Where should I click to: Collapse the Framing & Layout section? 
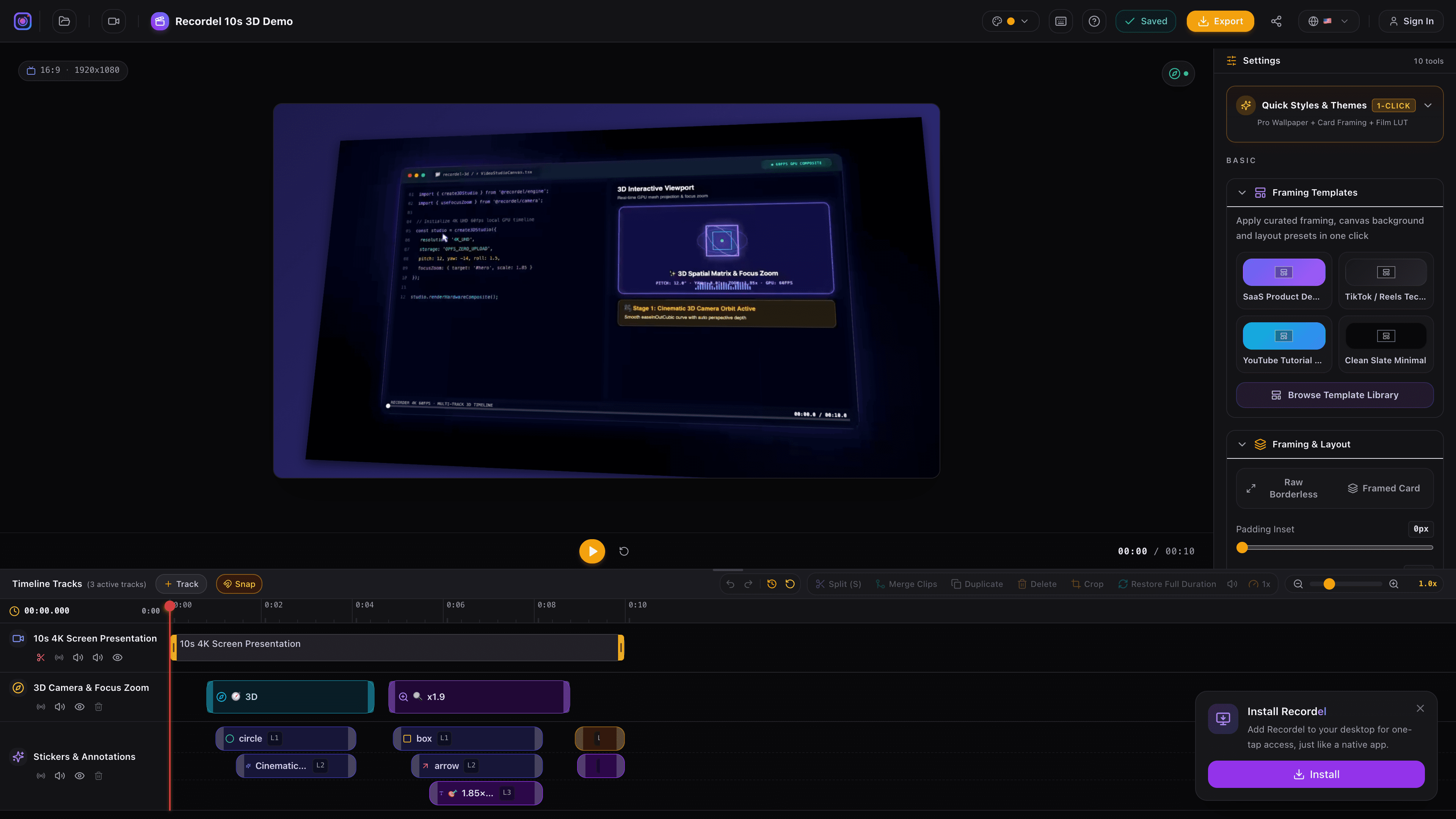pyautogui.click(x=1242, y=444)
